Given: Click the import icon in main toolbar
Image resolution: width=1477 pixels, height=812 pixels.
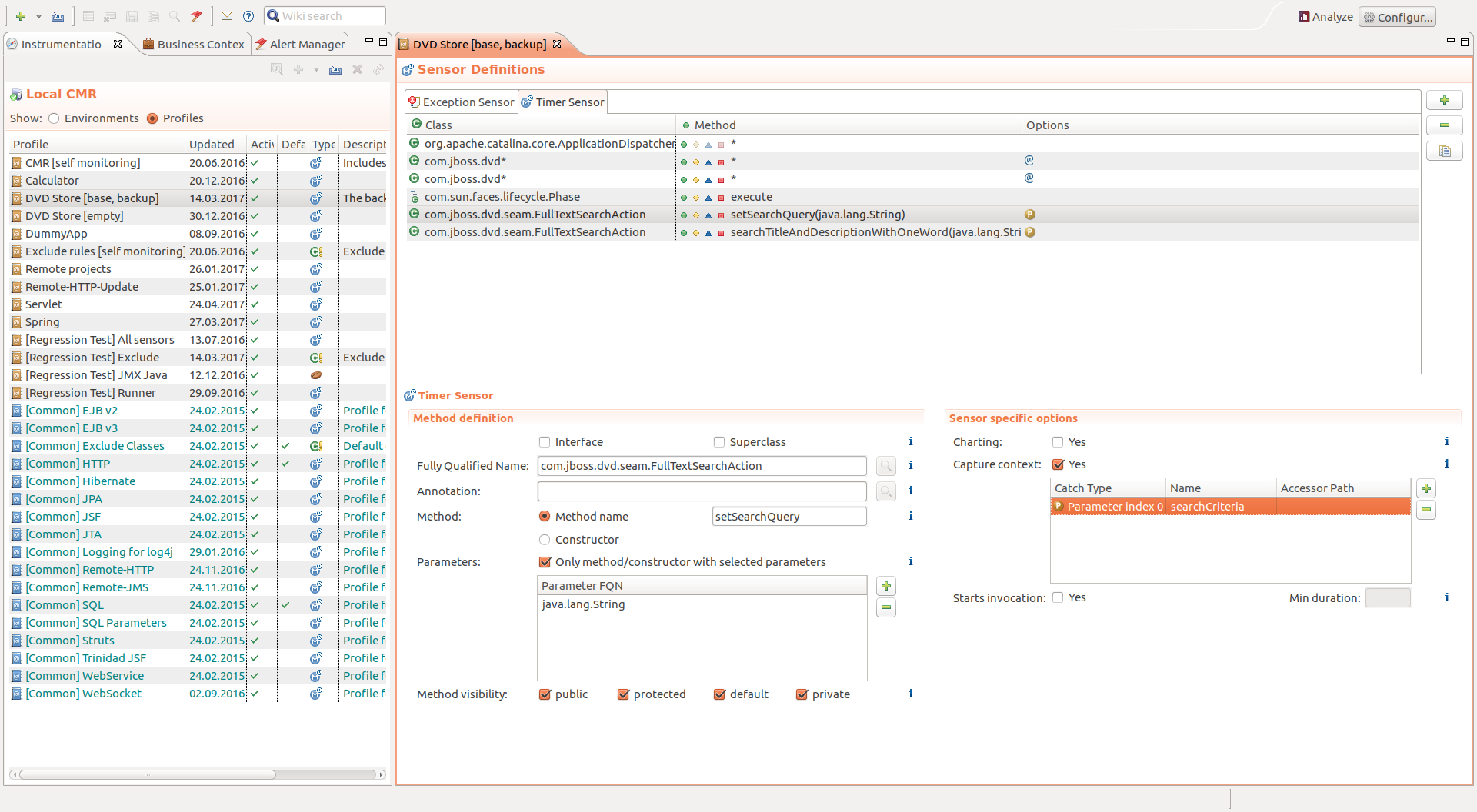Looking at the screenshot, I should click(58, 16).
